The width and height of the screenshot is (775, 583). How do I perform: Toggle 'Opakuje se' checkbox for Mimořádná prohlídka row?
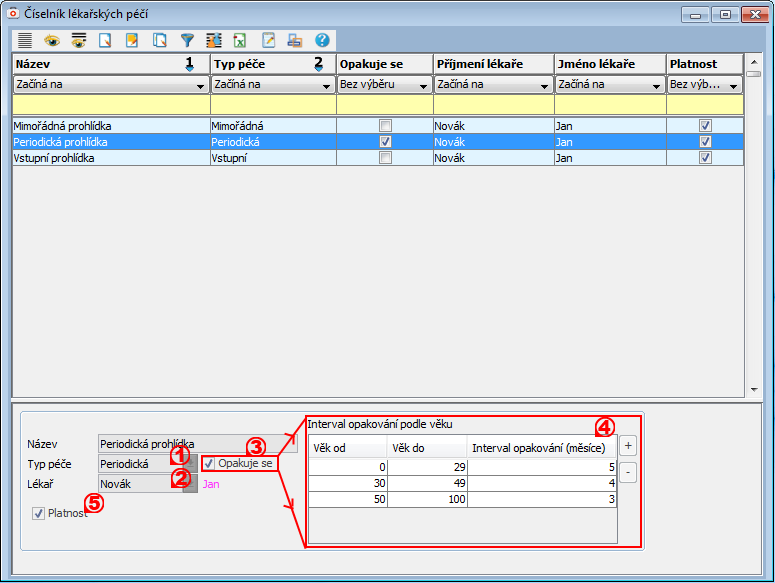click(x=385, y=126)
